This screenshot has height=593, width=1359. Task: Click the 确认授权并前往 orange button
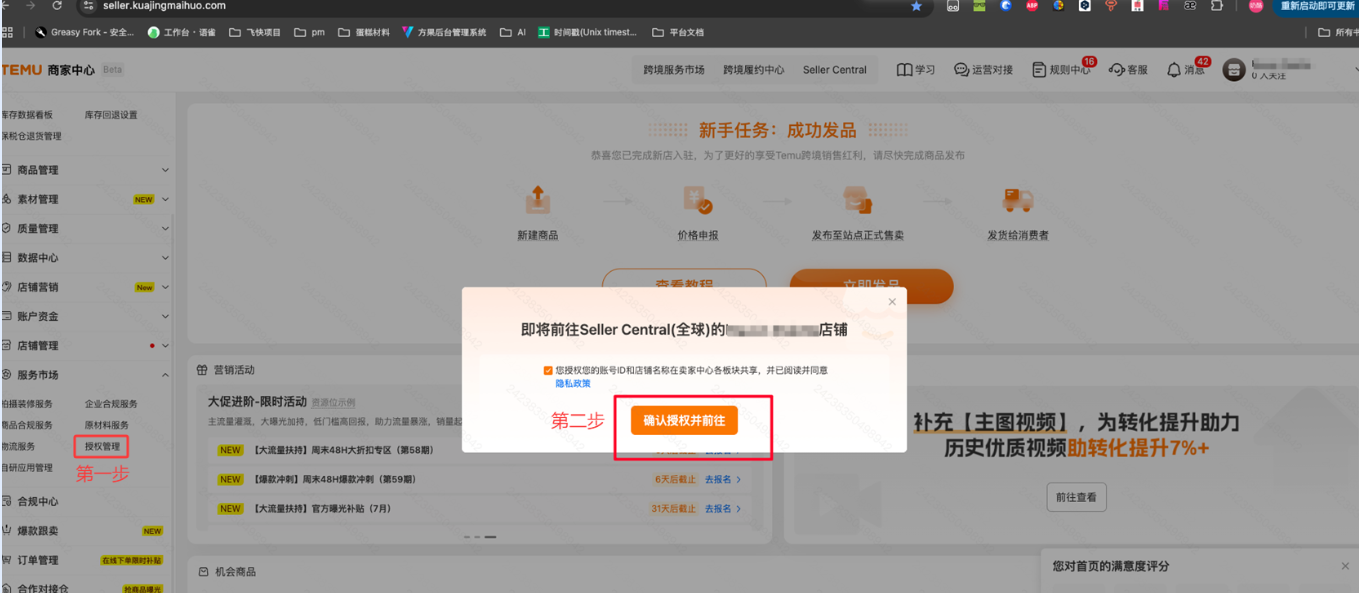[x=684, y=421]
